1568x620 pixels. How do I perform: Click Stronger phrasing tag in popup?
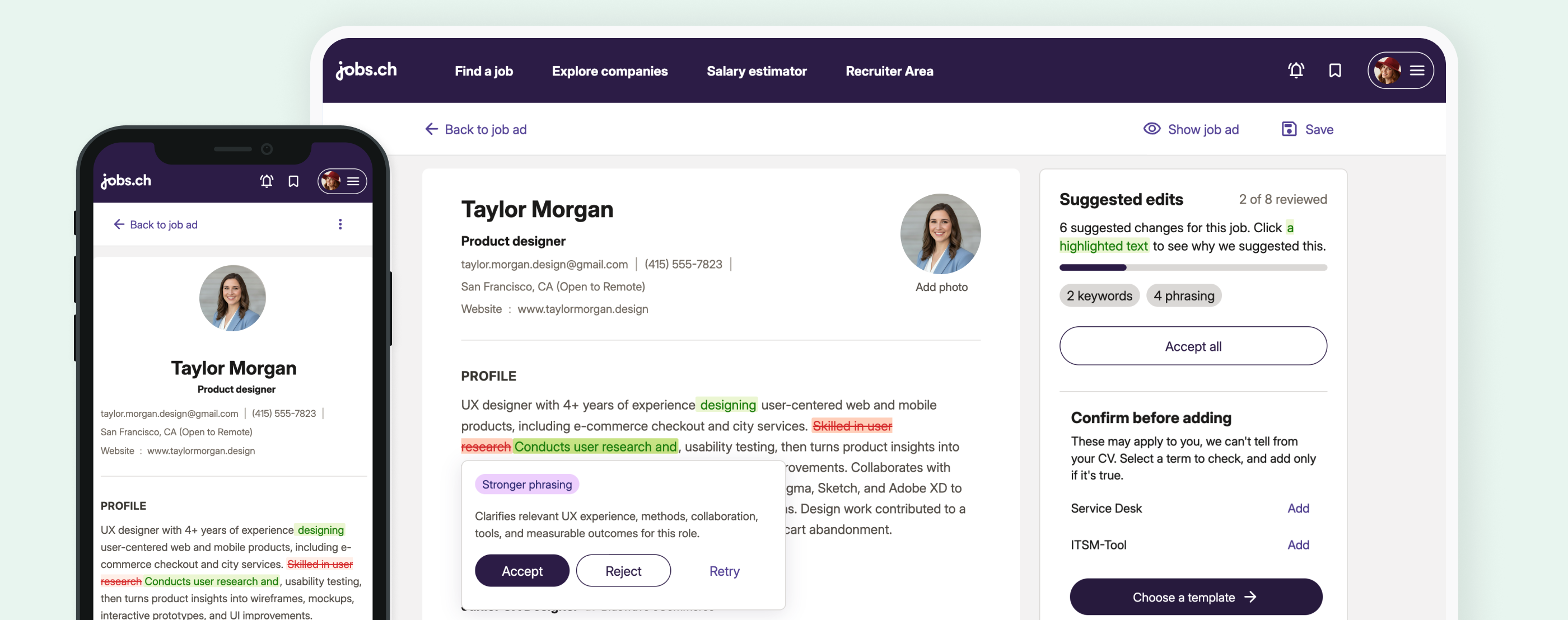click(526, 485)
